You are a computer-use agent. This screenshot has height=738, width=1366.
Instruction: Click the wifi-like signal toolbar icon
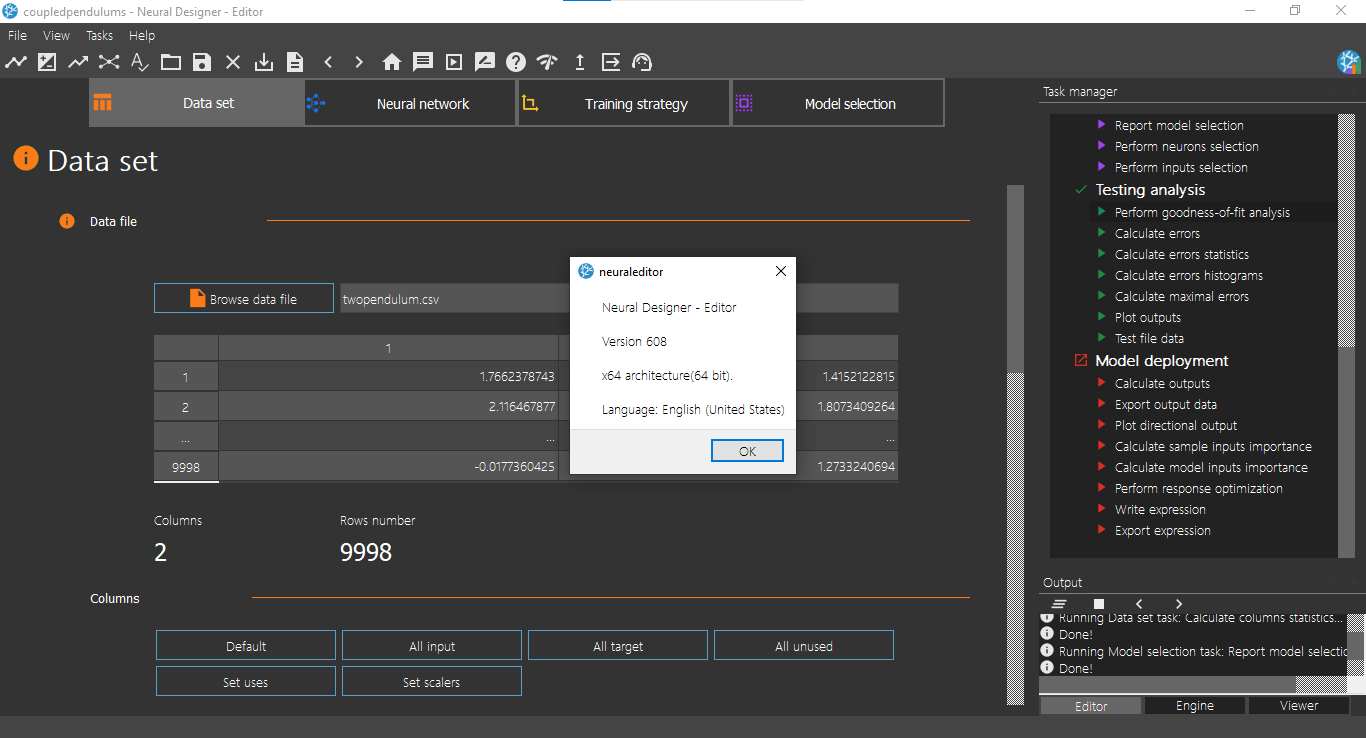click(x=547, y=62)
